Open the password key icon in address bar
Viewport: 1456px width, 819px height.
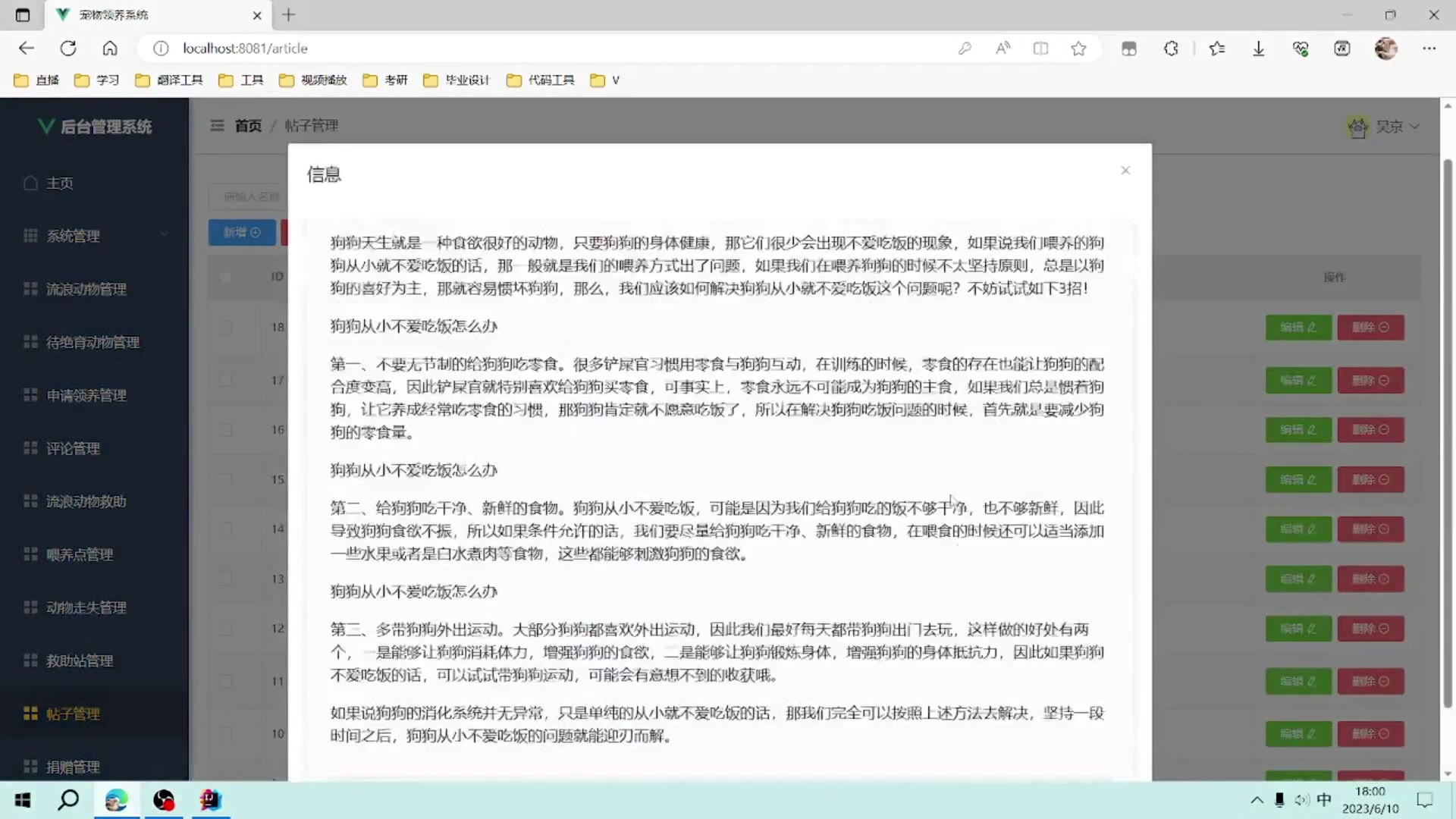click(965, 49)
